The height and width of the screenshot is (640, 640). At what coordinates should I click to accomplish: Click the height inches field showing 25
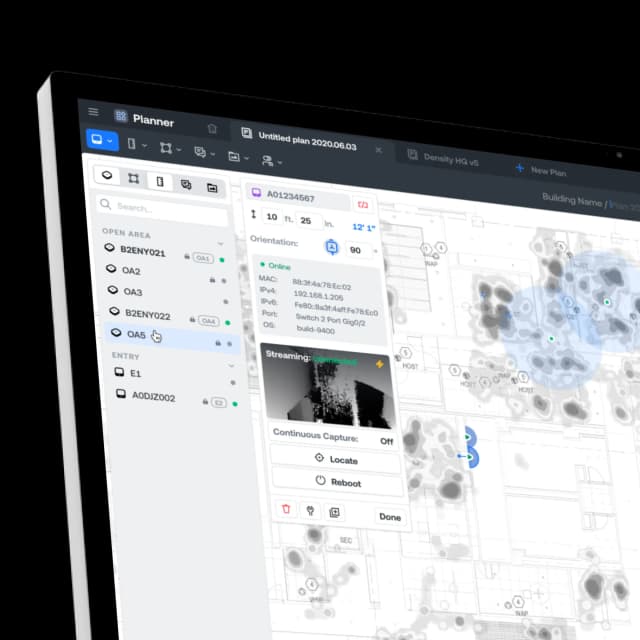point(309,221)
